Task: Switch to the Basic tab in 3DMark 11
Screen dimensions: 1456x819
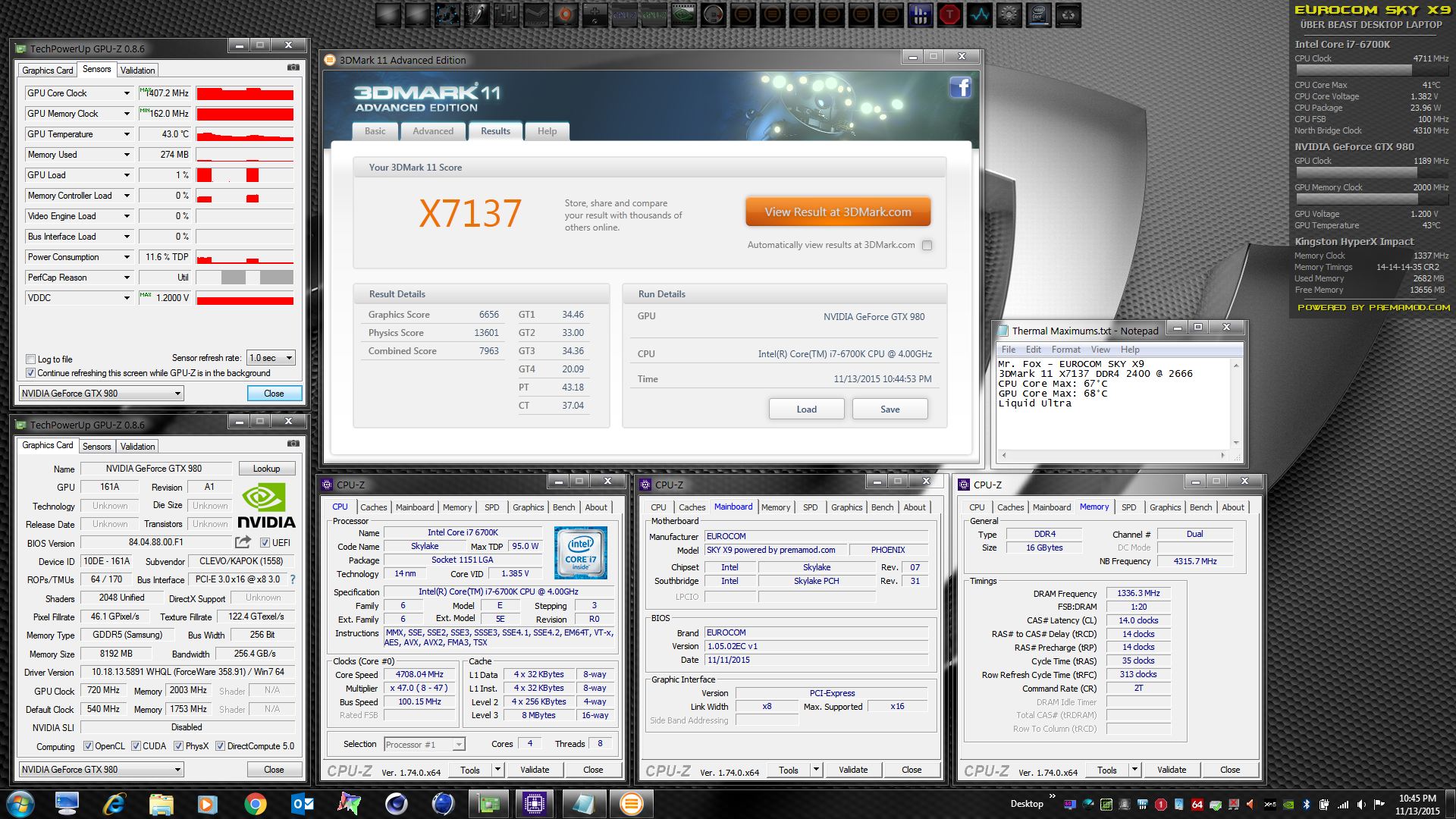Action: pos(375,131)
